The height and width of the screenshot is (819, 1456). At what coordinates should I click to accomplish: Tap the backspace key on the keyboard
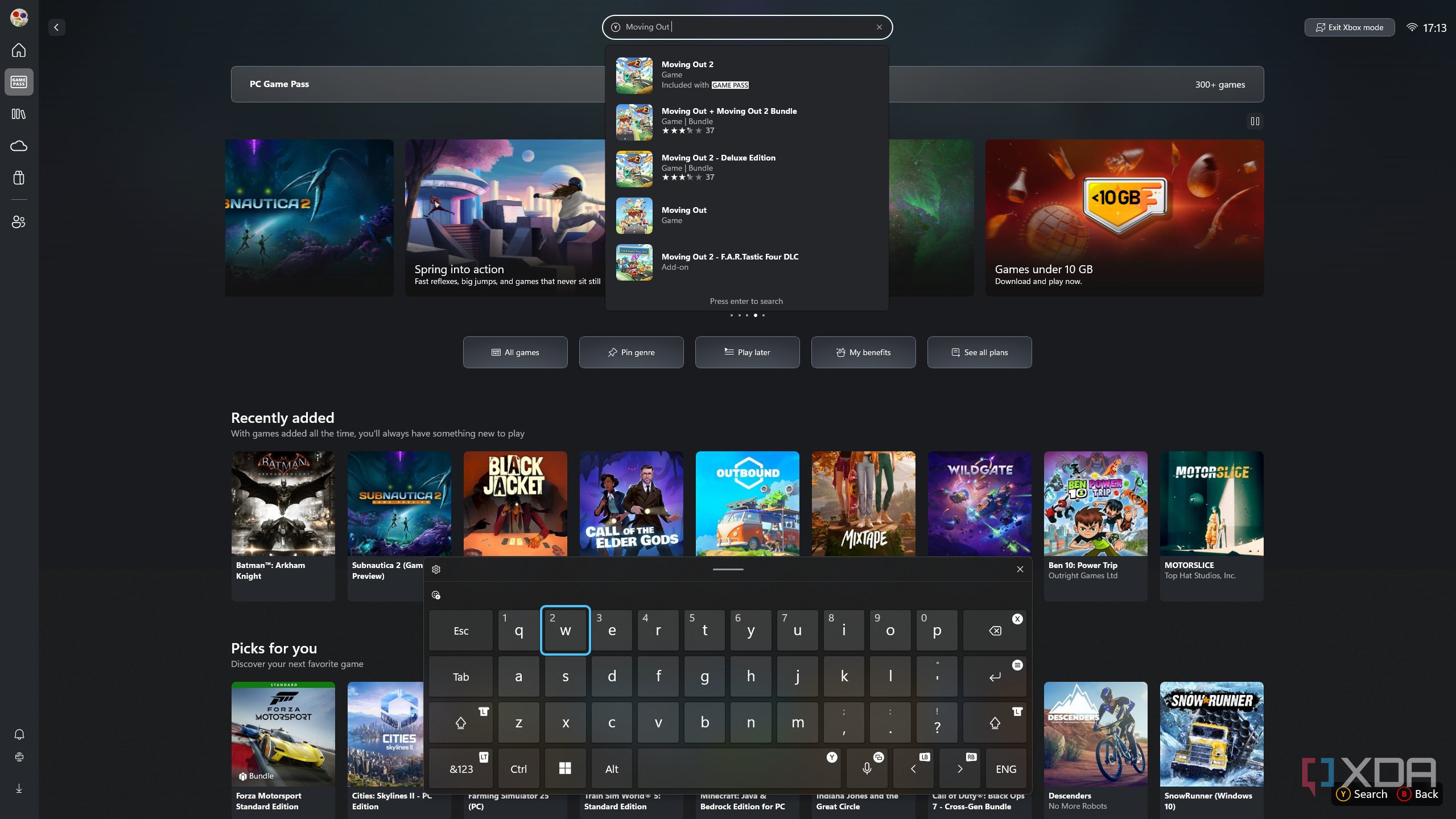pyautogui.click(x=995, y=631)
